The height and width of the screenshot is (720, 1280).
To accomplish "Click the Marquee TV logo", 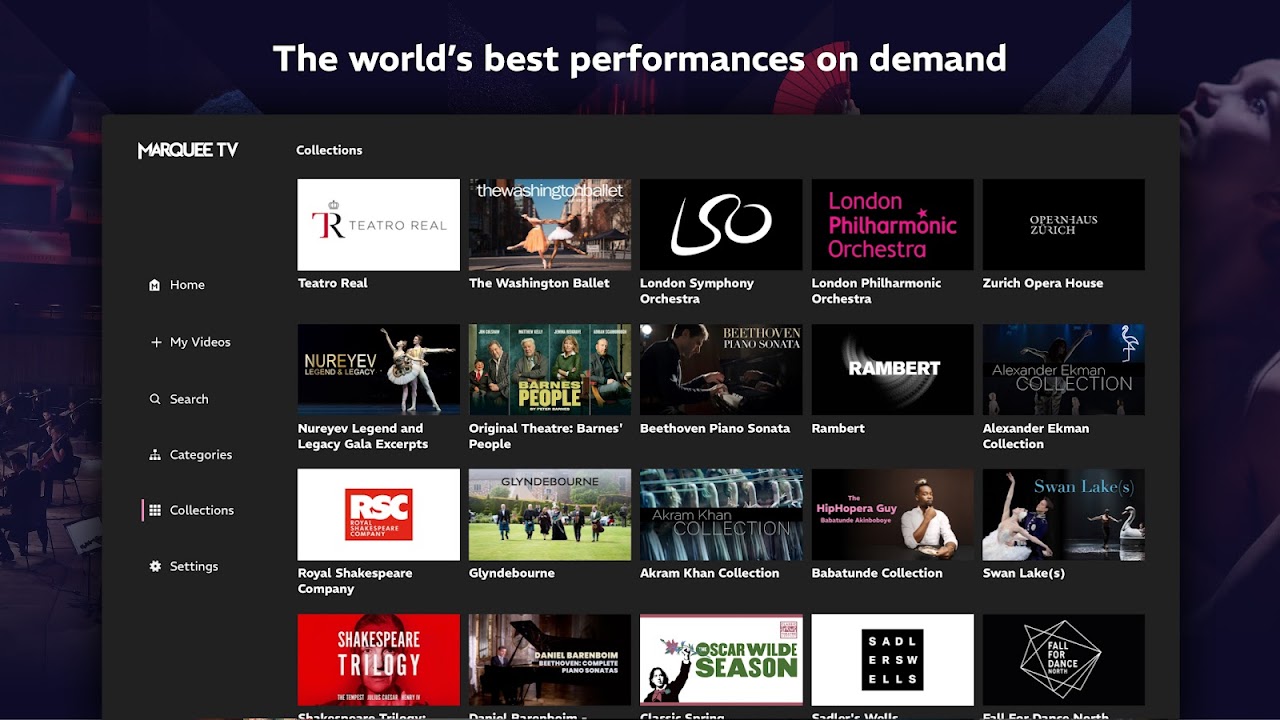I will click(x=188, y=150).
